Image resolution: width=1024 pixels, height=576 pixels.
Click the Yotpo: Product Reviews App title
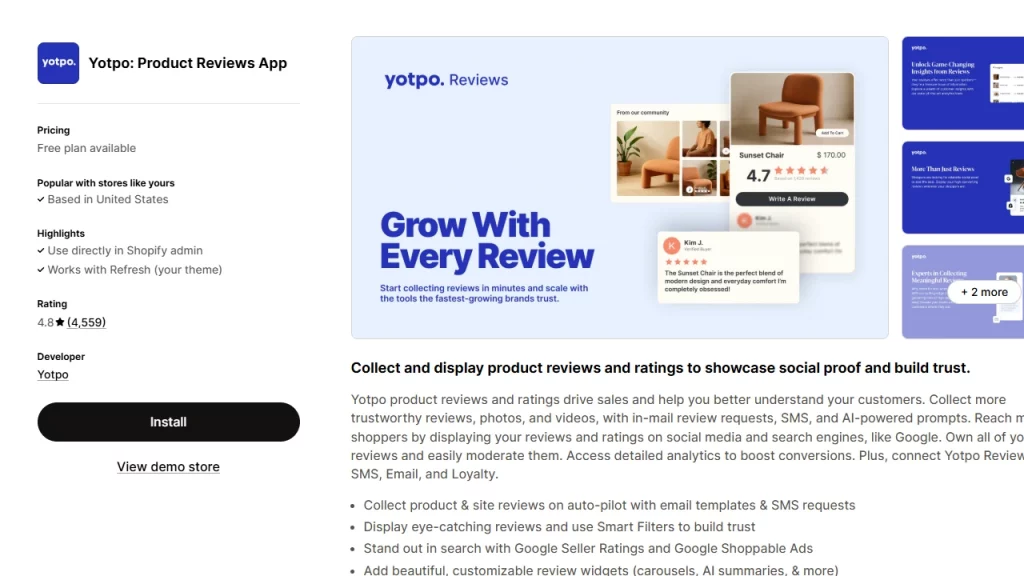click(188, 63)
